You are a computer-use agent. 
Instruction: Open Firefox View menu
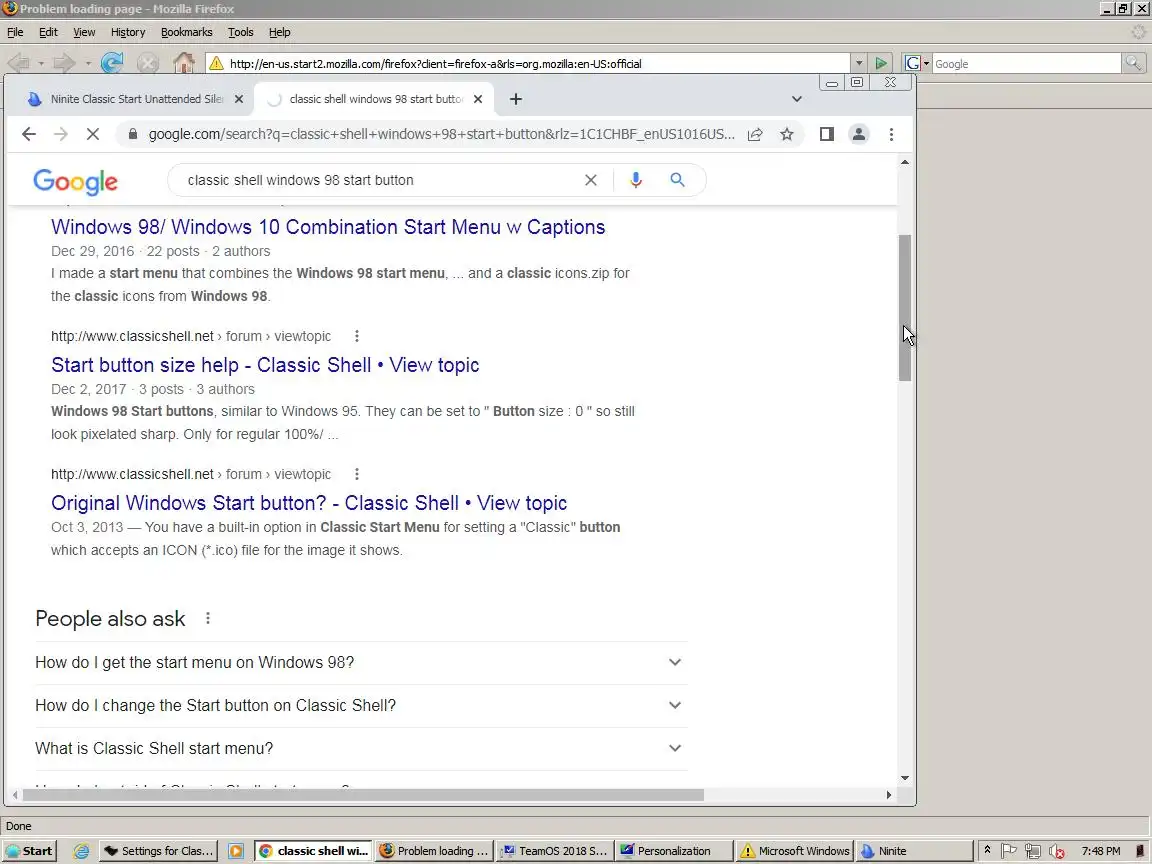(84, 32)
